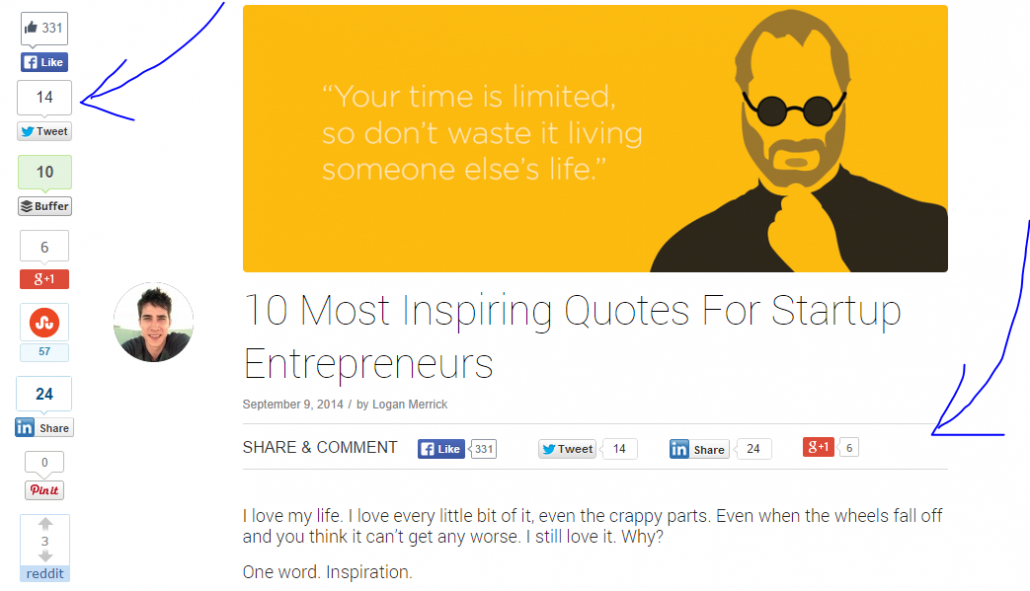
Task: Click the StumbleUpon icon
Action: 43,322
